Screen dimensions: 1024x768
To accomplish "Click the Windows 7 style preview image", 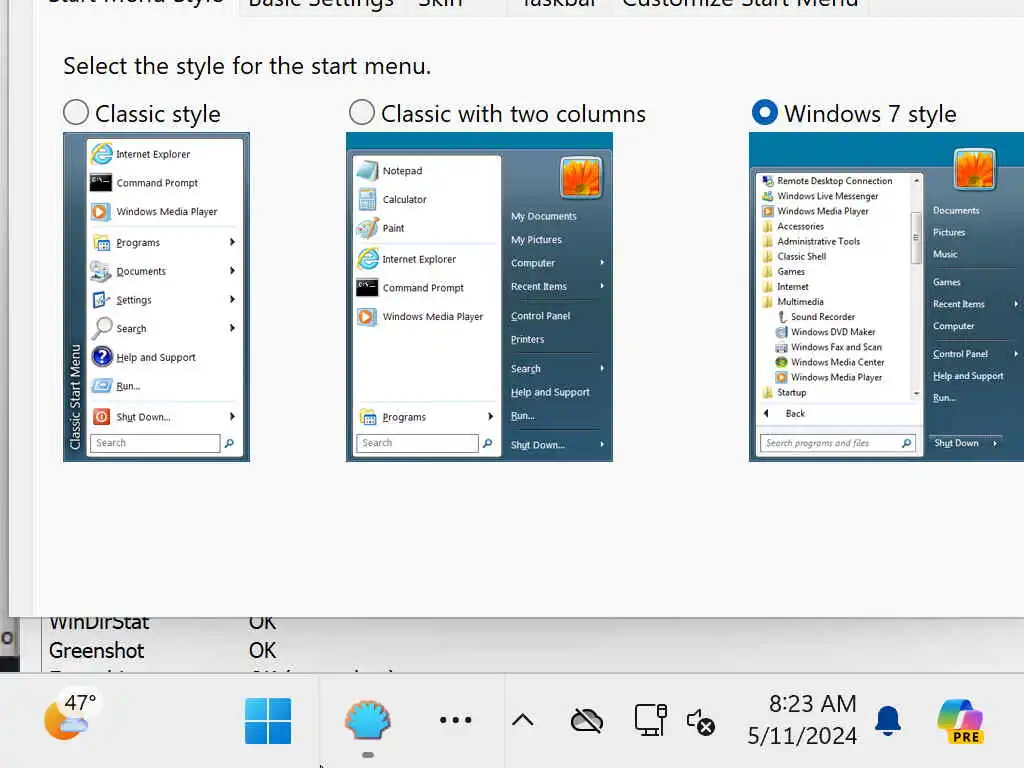I will pos(886,297).
